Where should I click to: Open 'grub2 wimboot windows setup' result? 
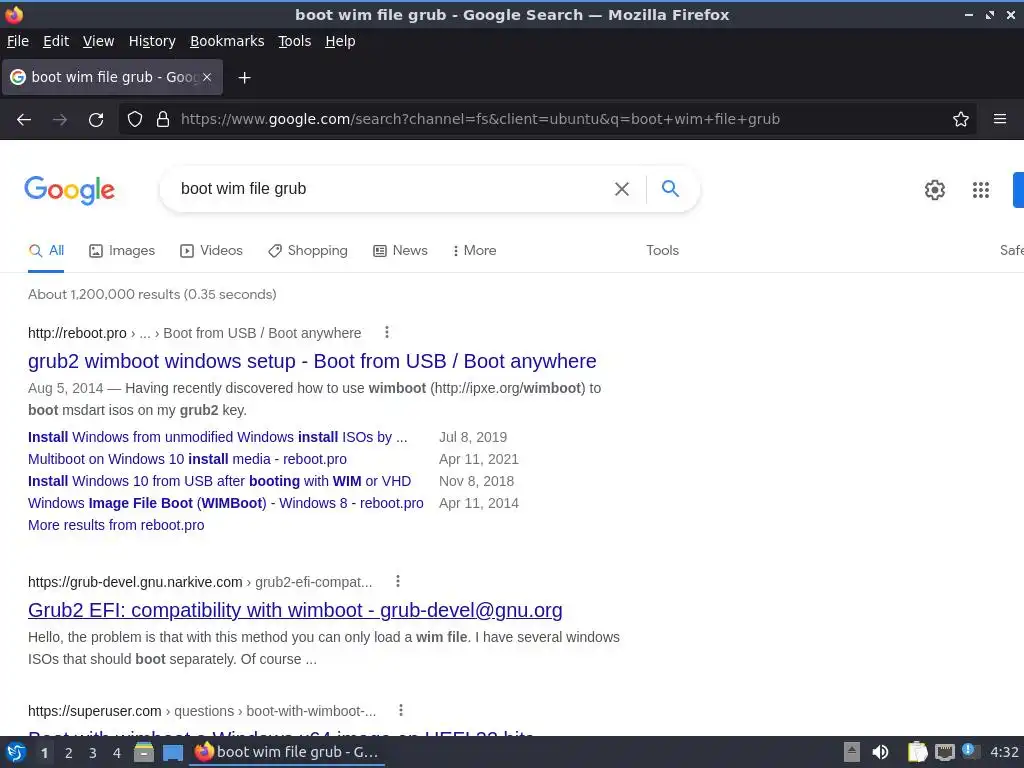(312, 361)
